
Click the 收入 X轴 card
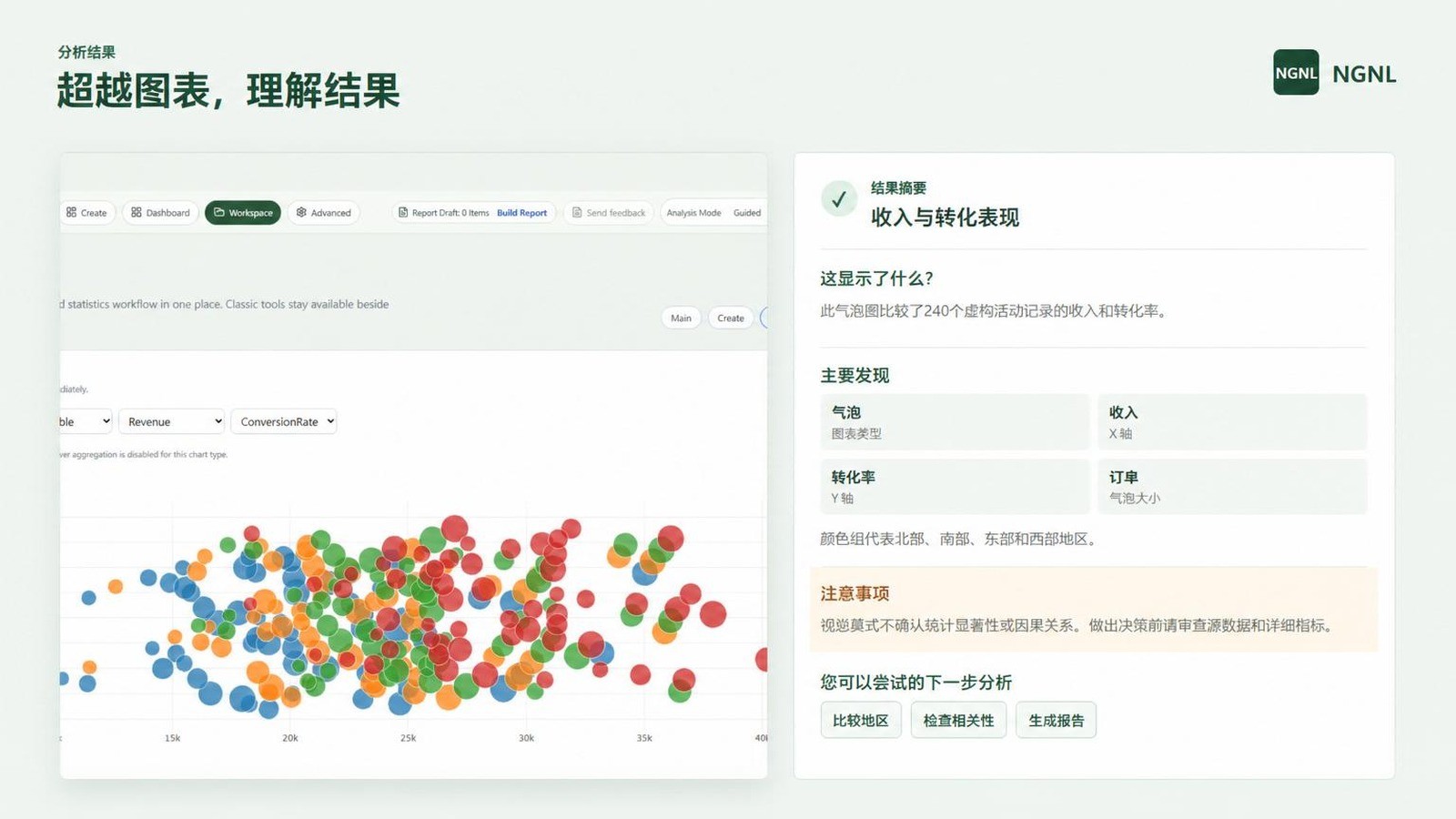[x=1232, y=422]
